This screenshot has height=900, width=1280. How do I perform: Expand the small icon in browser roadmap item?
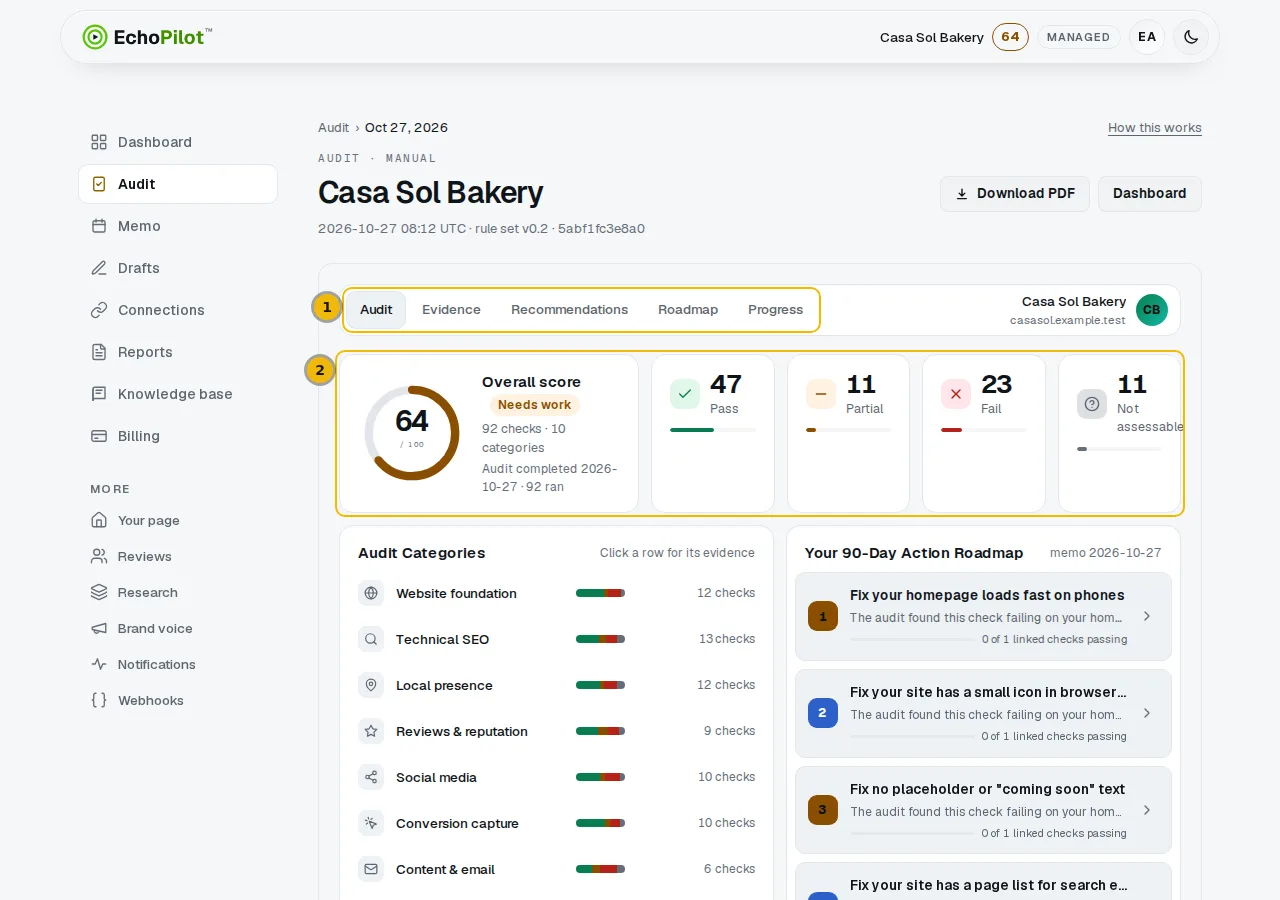983,713
